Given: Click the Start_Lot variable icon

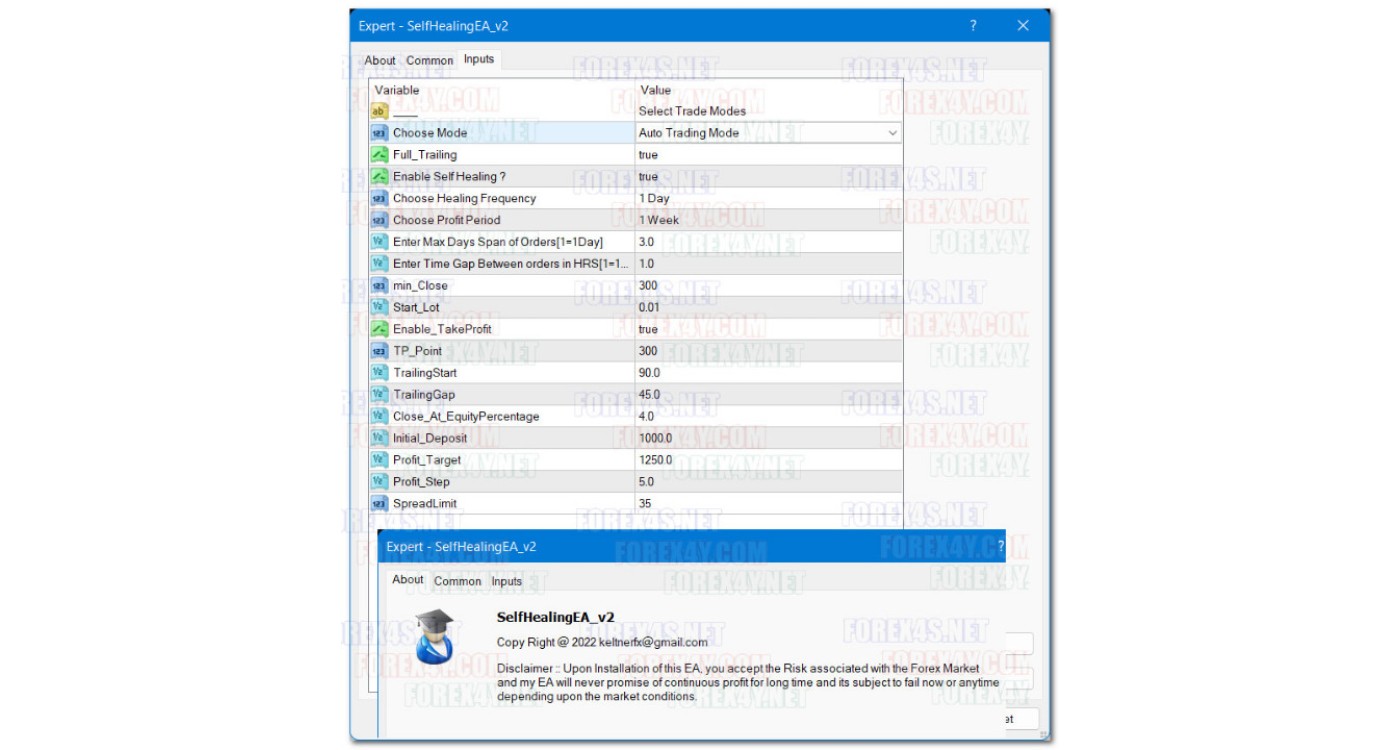Looking at the screenshot, I should [379, 307].
